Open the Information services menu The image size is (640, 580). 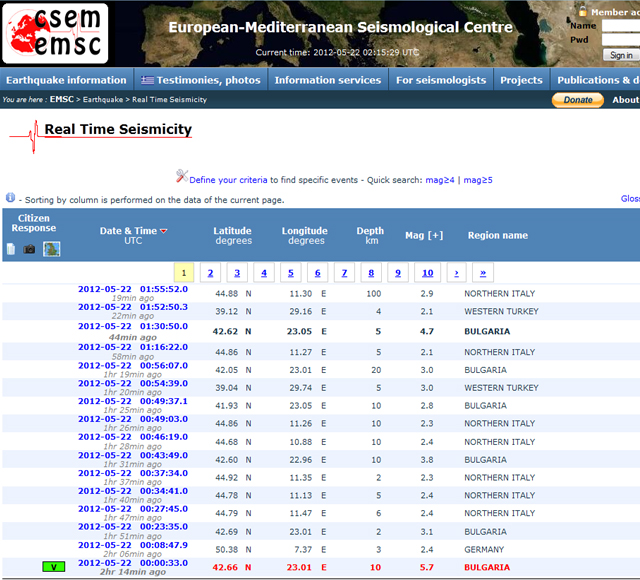[326, 80]
